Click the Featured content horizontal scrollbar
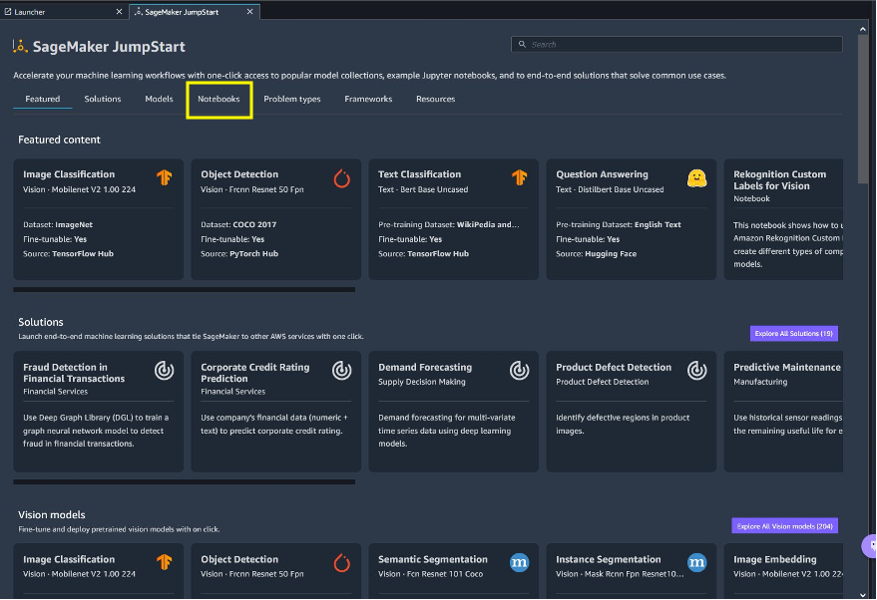 pyautogui.click(x=184, y=290)
